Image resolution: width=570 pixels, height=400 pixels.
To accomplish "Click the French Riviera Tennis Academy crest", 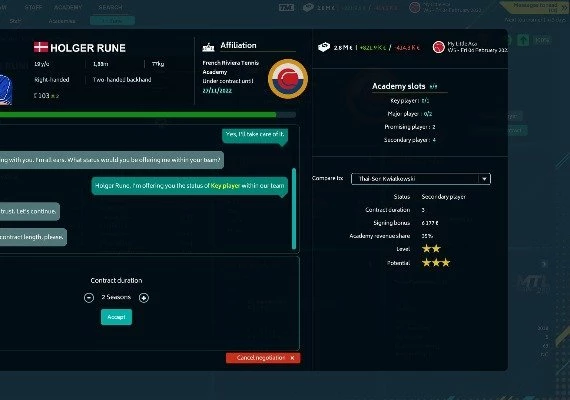I will click(288, 79).
